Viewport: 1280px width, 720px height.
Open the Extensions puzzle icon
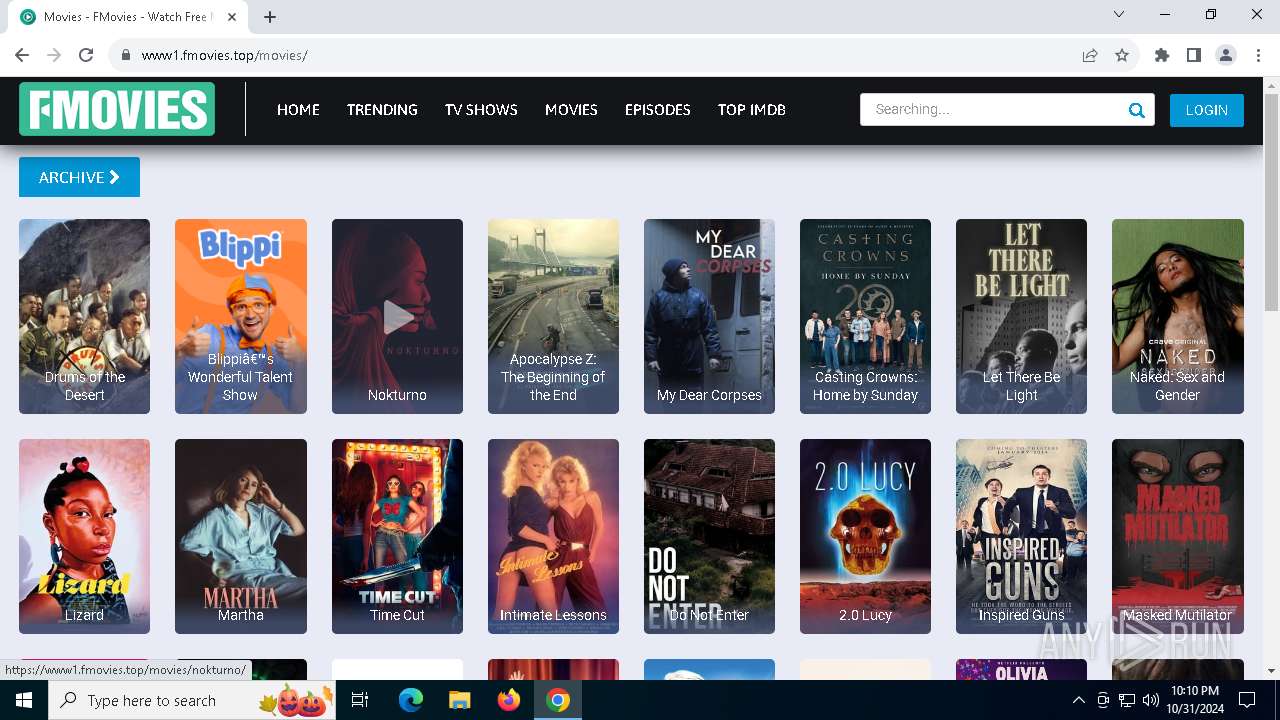tap(1162, 55)
